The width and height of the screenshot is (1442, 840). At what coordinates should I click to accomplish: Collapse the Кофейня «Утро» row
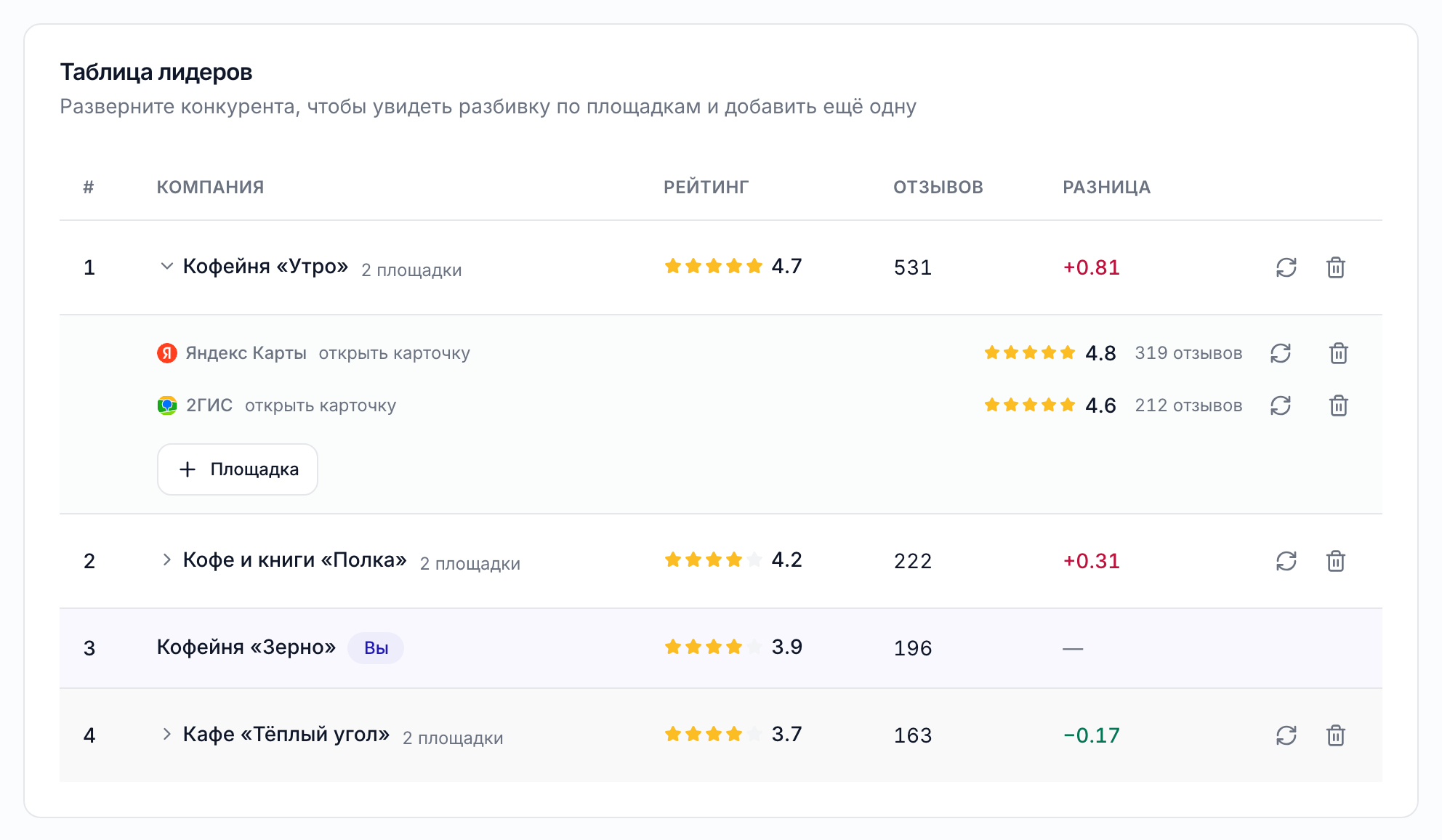(166, 267)
